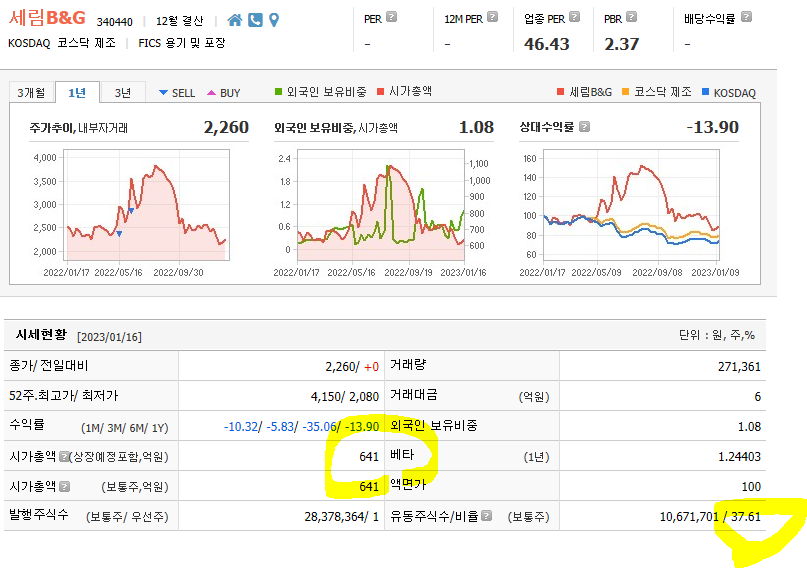
Task: Open PBR help question icon
Action: pyautogui.click(x=631, y=17)
